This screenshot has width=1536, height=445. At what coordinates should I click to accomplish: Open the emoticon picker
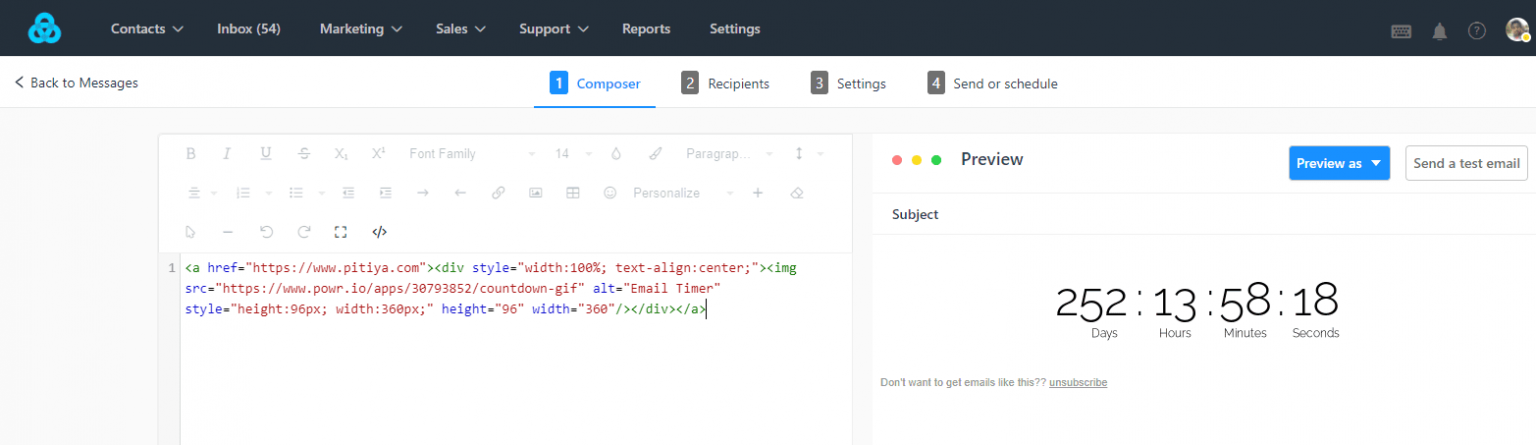[610, 193]
